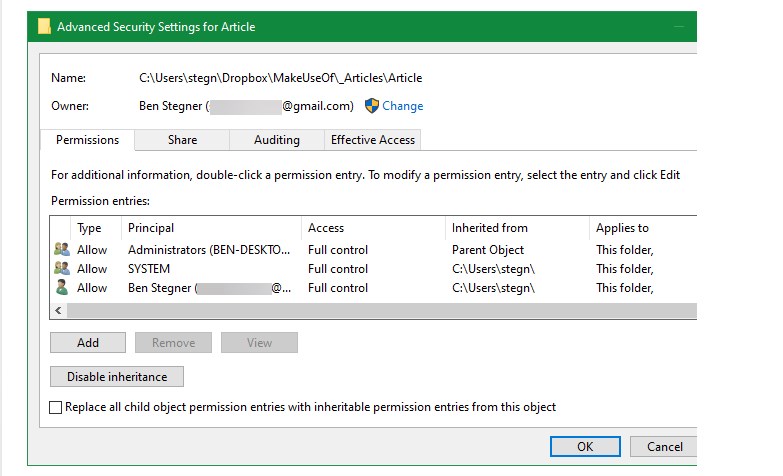Click the UAC shield icon beside Change
Image resolution: width=783 pixels, height=476 pixels.
pyautogui.click(x=372, y=106)
